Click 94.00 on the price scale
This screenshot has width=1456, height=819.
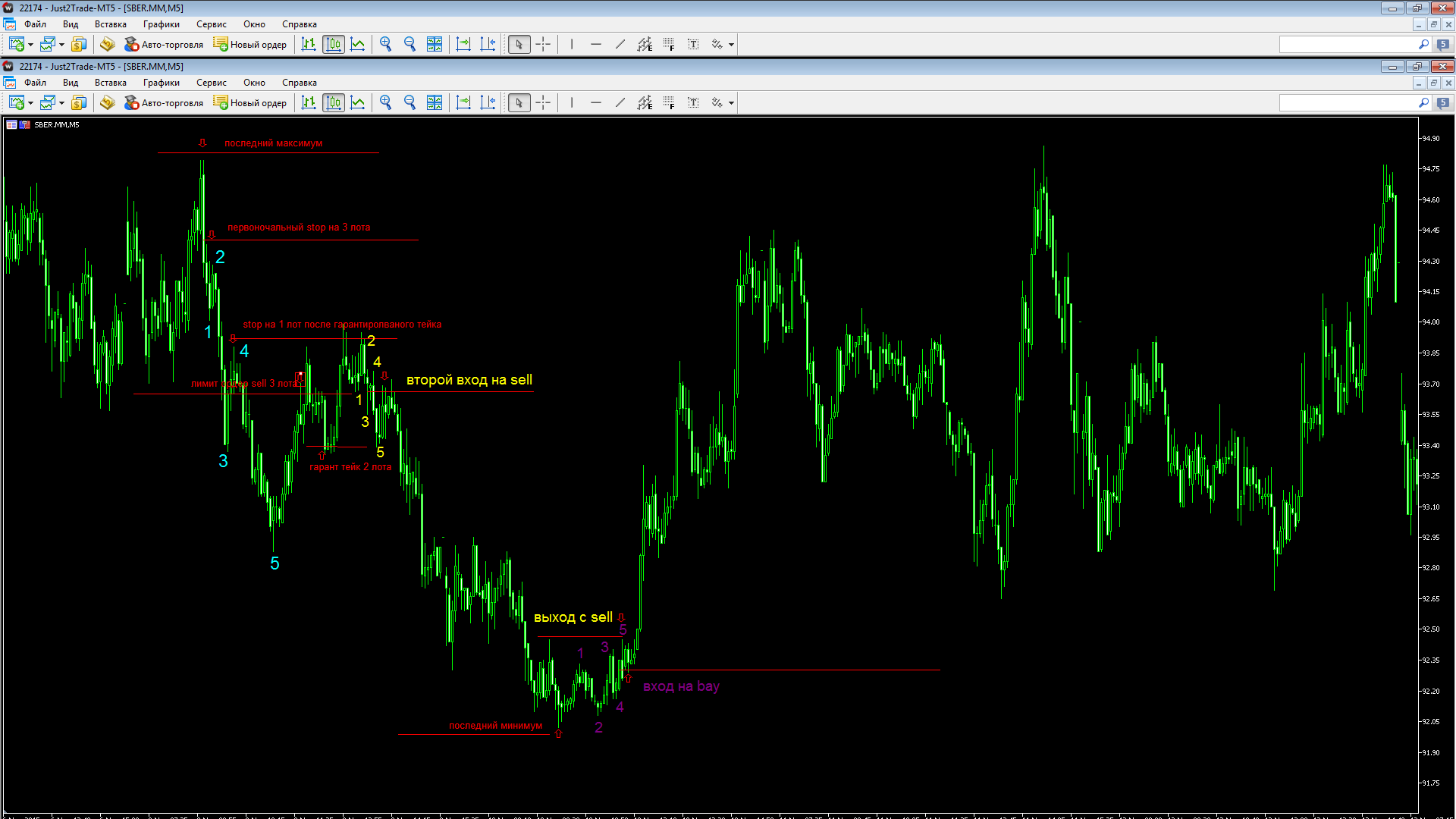[x=1430, y=322]
